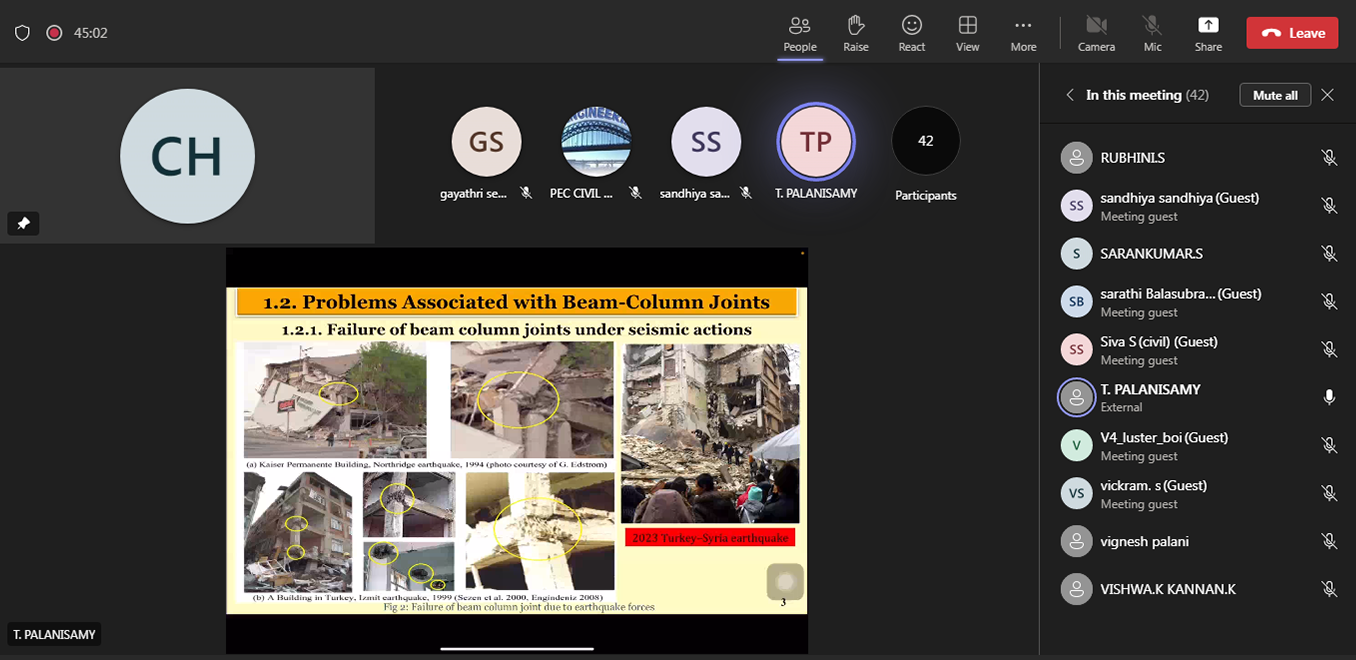Screen dimensions: 1356x660
Task: Click the shield security icon
Action: click(x=22, y=33)
